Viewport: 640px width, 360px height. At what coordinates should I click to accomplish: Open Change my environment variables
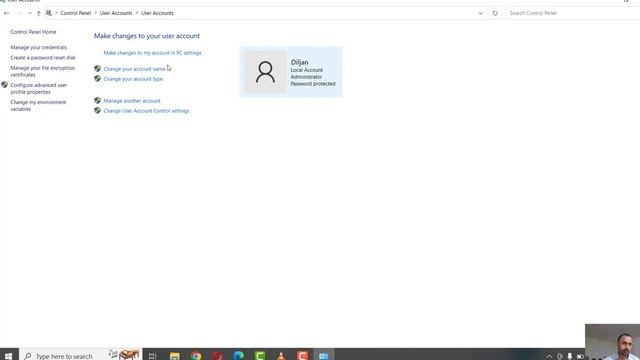pos(38,106)
